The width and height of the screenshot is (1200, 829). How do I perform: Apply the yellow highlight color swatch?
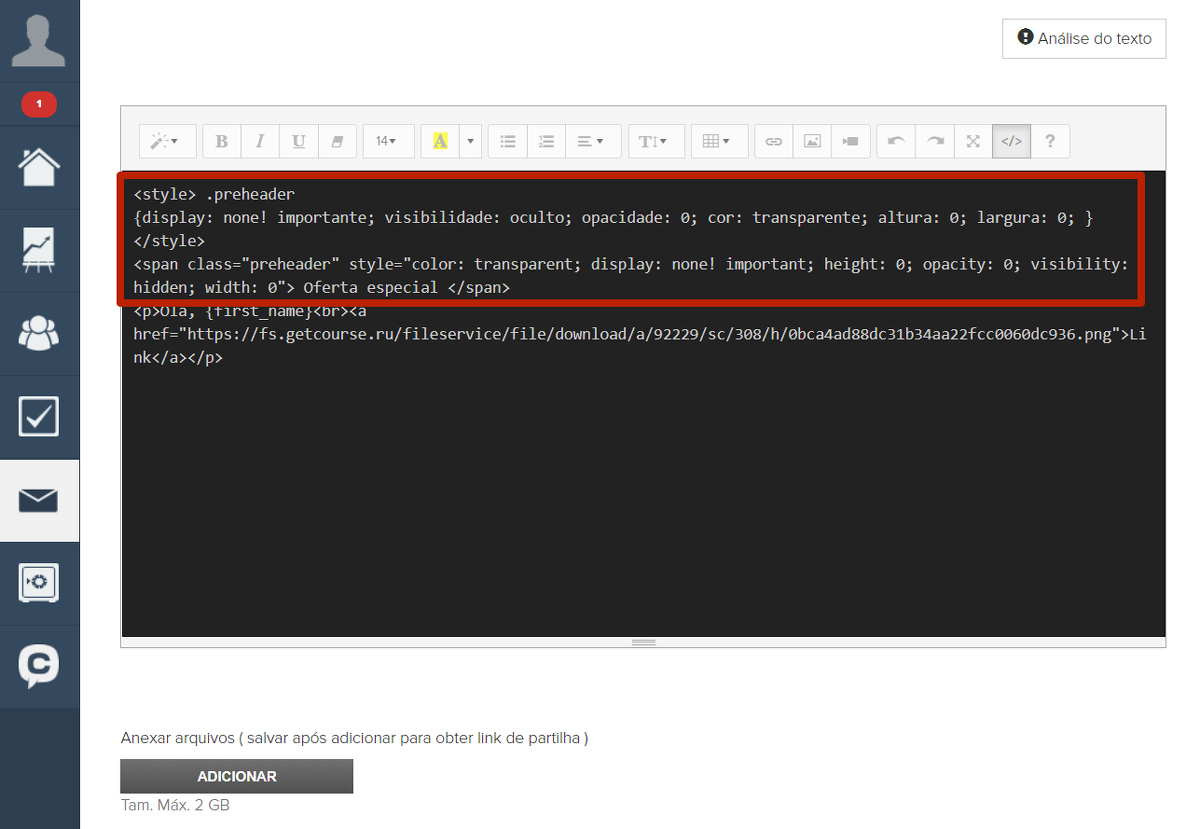pyautogui.click(x=440, y=142)
